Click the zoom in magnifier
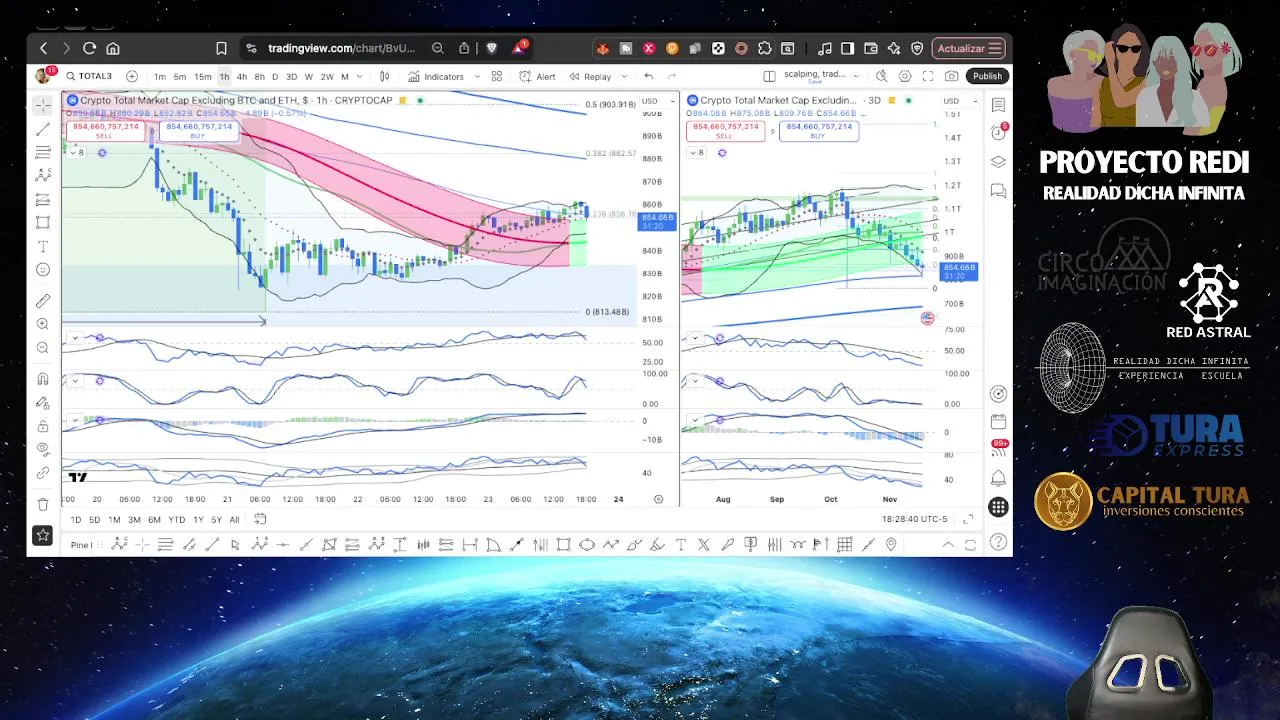The width and height of the screenshot is (1280, 720). click(x=43, y=324)
